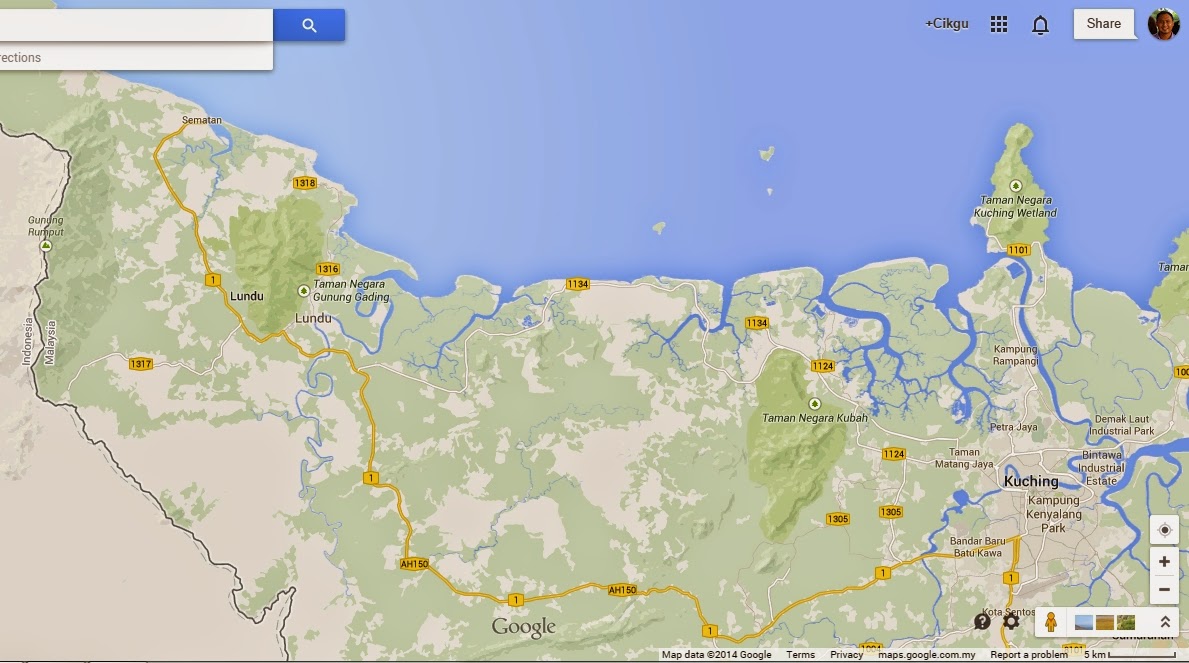
Task: Open the blue sky imagery thumbnail
Action: point(1084,623)
